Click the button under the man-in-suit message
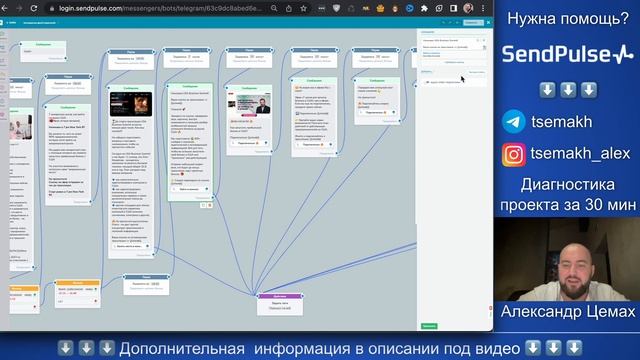 click(249, 143)
